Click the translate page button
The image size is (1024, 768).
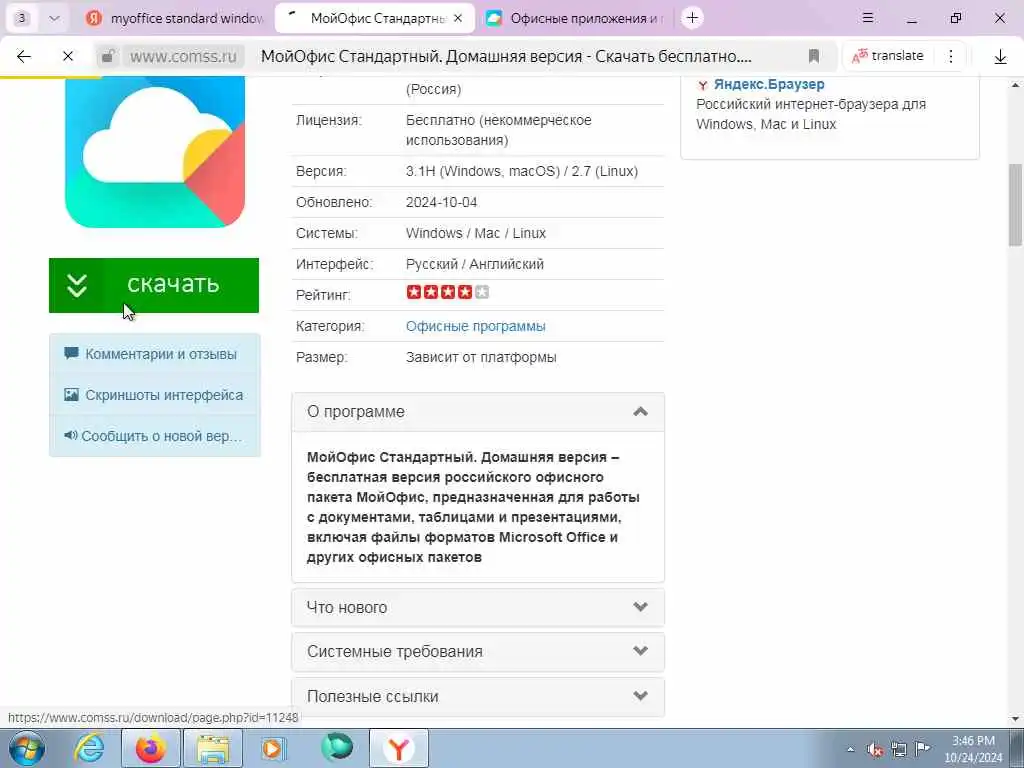point(888,56)
